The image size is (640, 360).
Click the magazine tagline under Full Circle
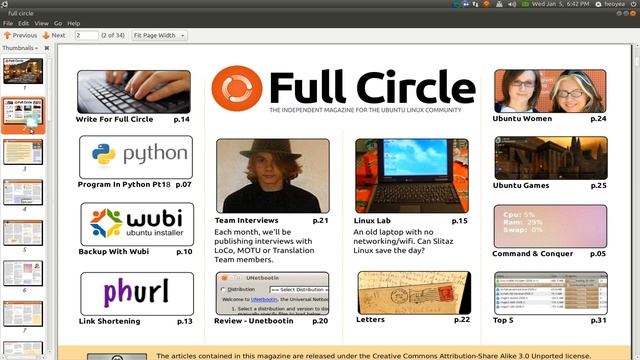click(x=365, y=110)
